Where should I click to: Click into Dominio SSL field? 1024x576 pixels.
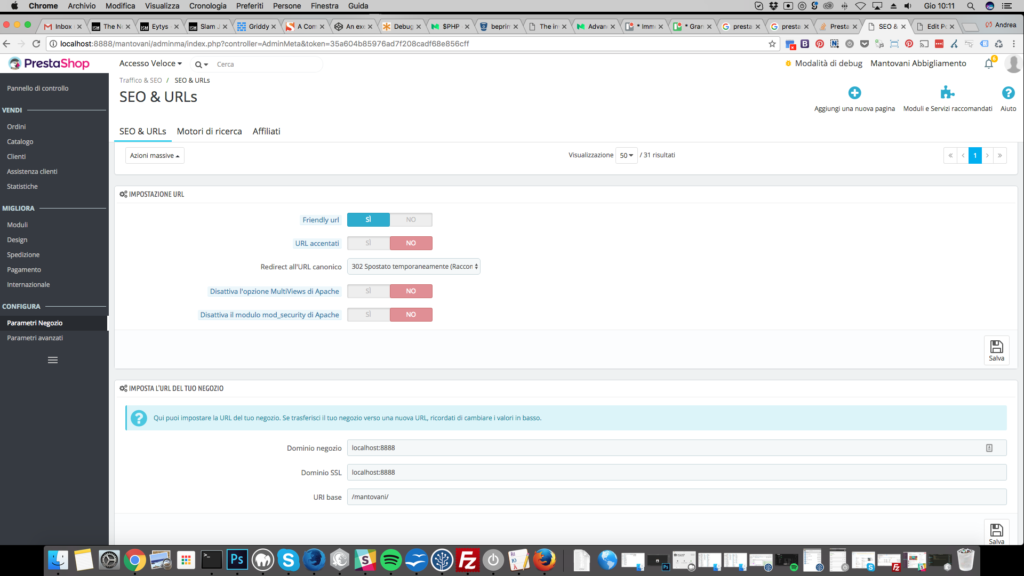tap(677, 472)
